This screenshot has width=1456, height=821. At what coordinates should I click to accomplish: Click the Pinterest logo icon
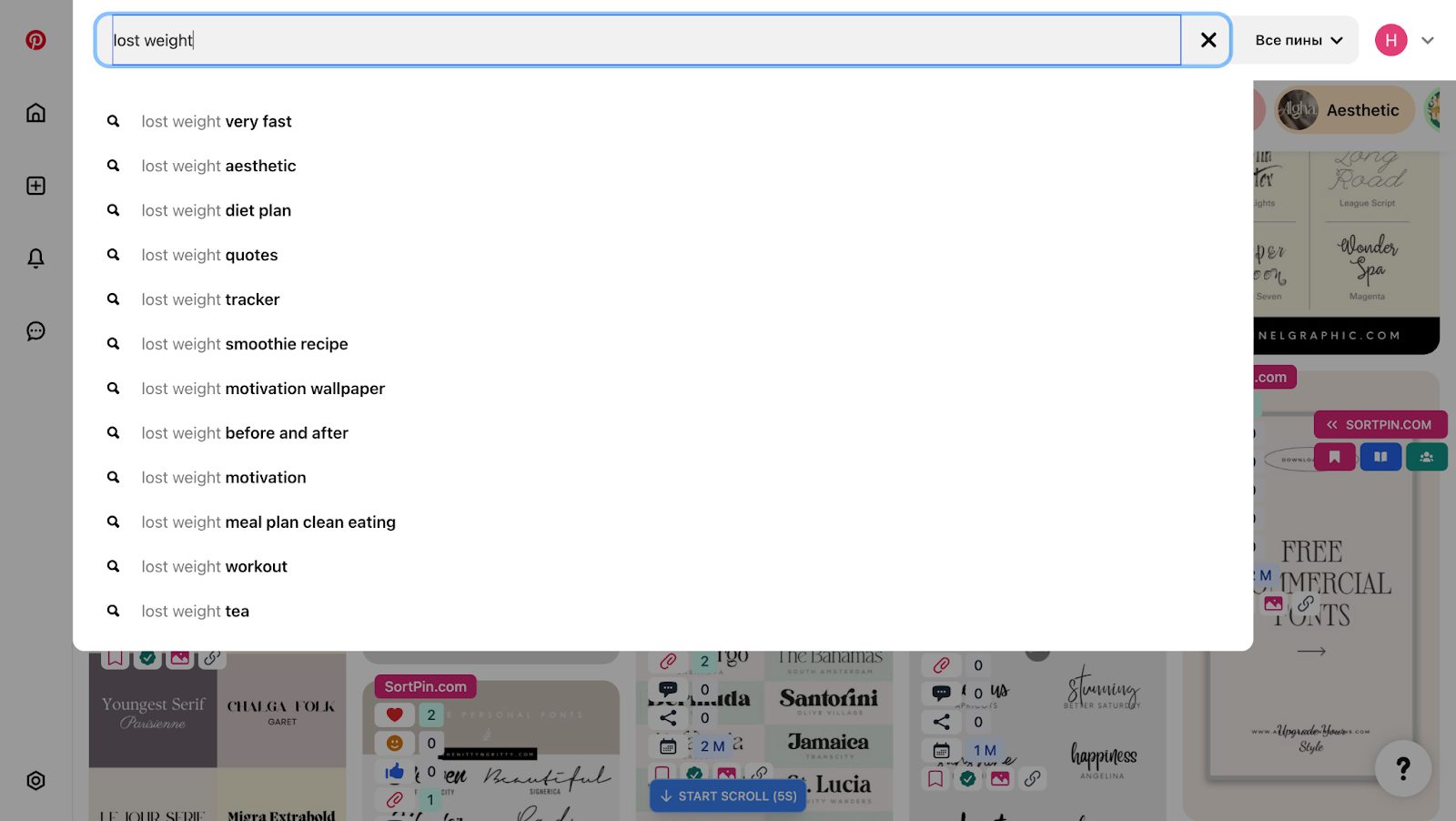[x=35, y=40]
